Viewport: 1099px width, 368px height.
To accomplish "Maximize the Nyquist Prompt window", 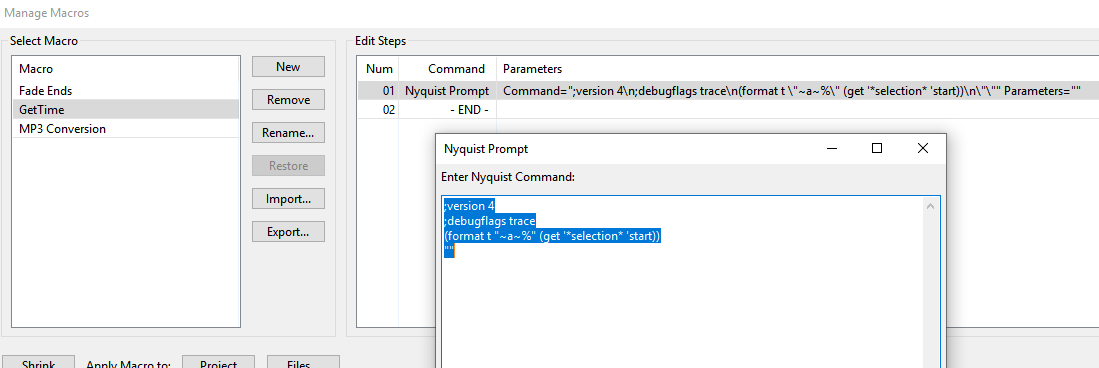I will (x=876, y=149).
